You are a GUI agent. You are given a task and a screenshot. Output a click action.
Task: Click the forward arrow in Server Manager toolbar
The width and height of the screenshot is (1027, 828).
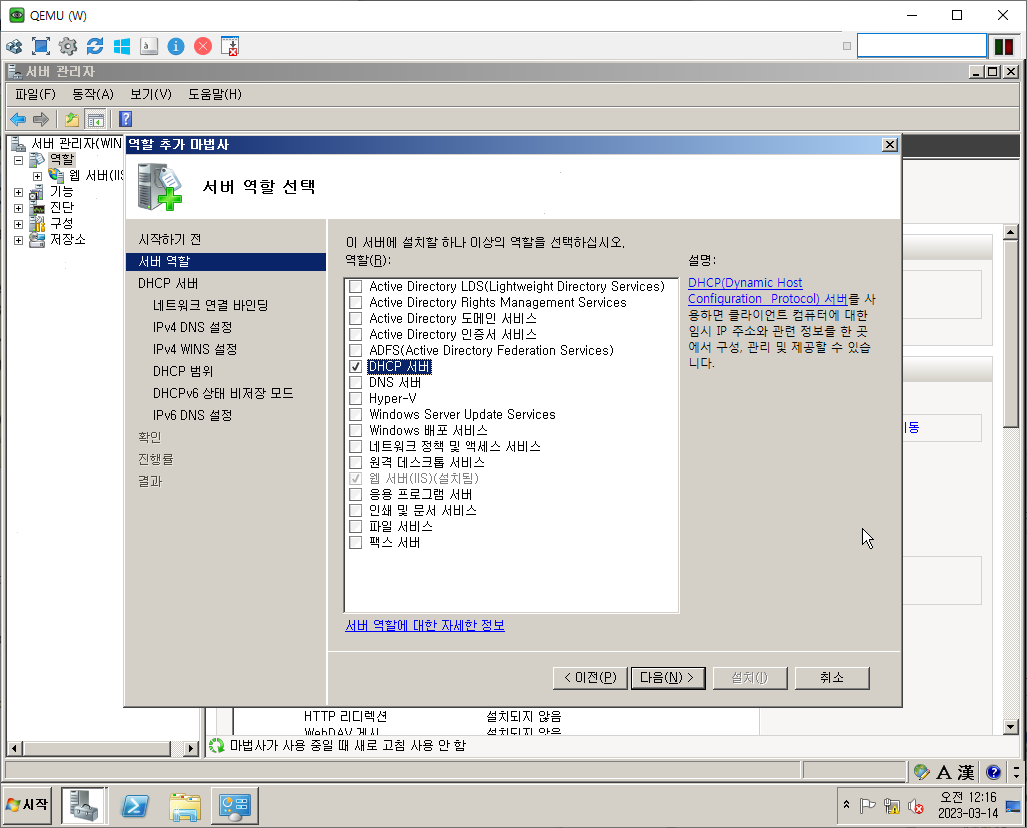tap(41, 119)
